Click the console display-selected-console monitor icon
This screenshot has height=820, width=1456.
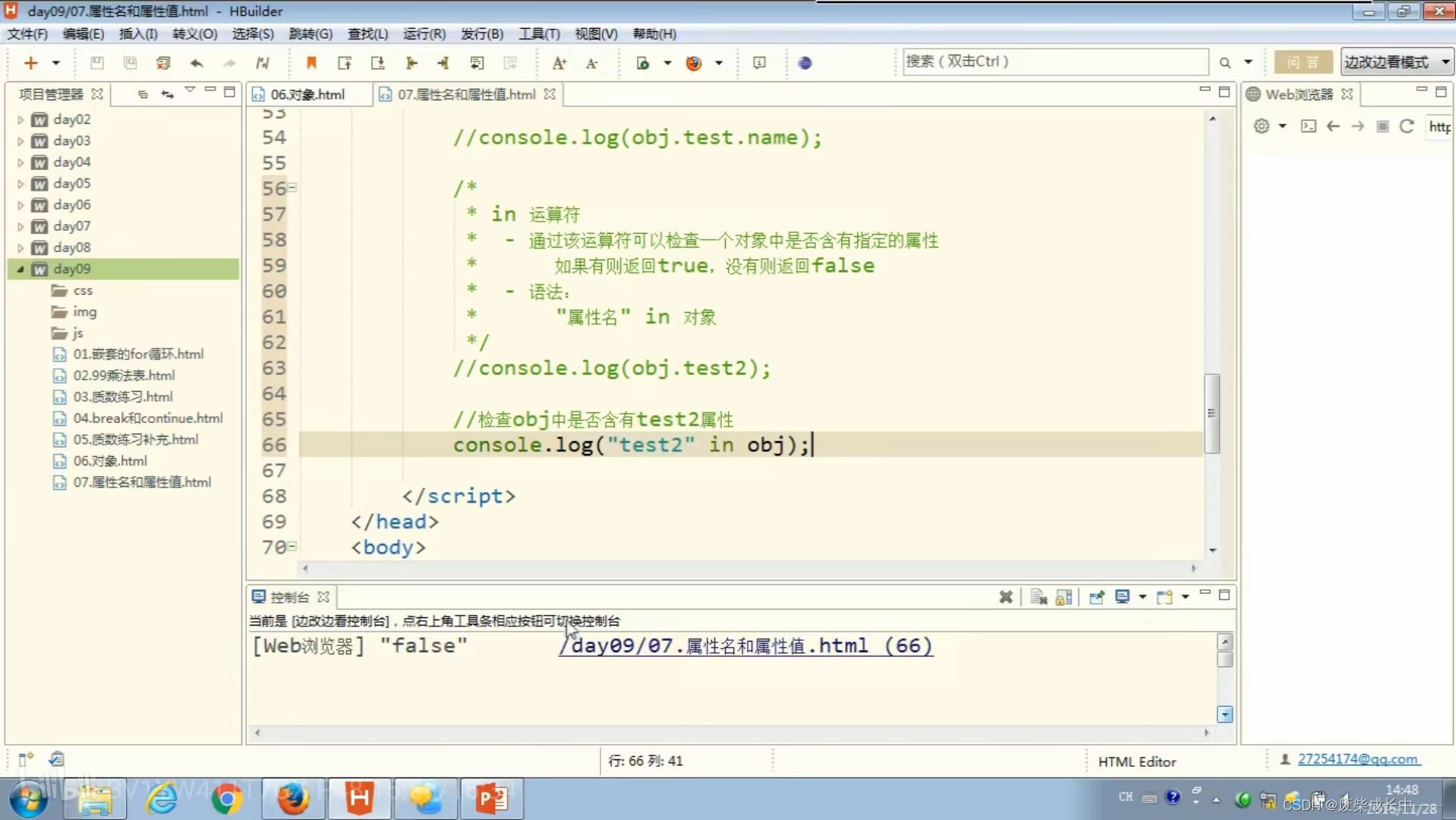click(x=1122, y=597)
